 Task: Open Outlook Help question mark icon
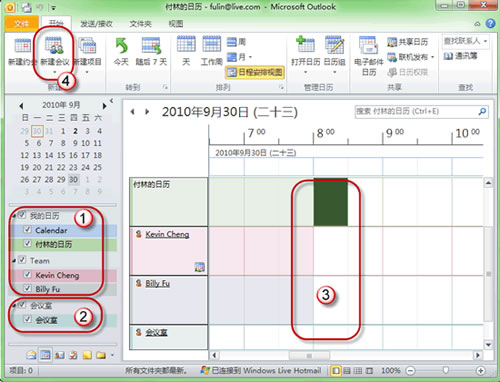pos(490,23)
